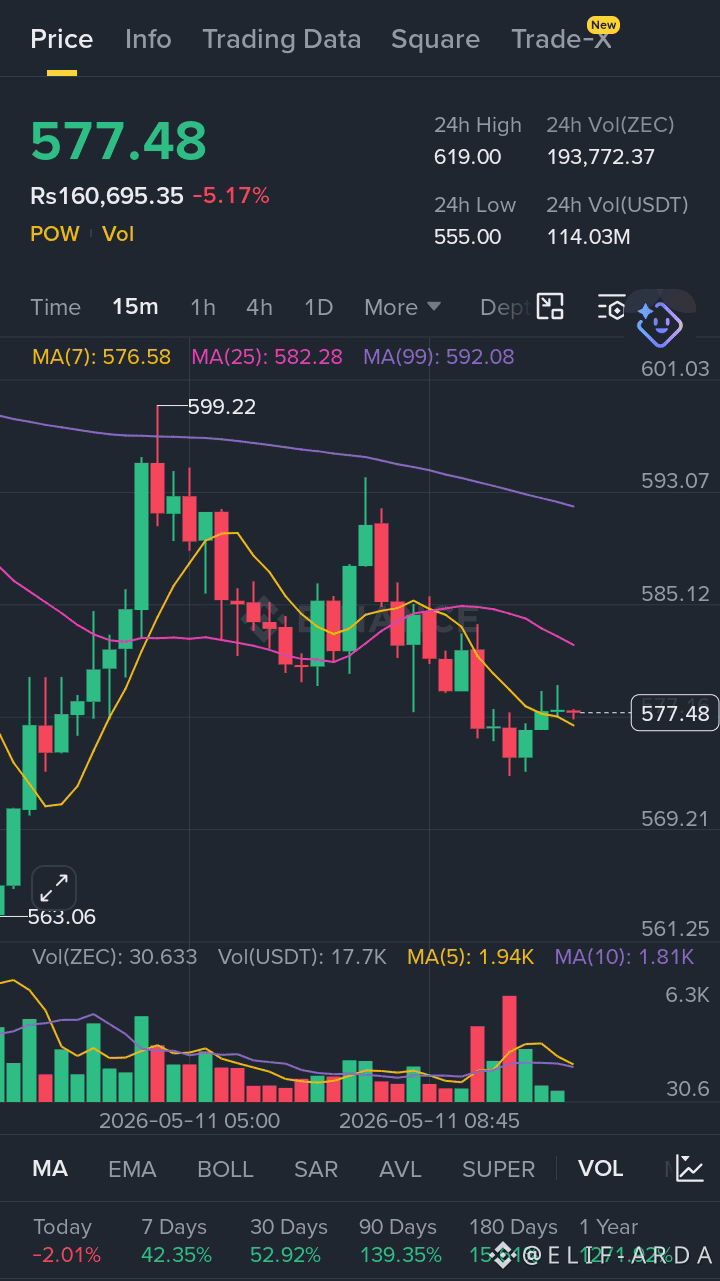Open the Trade-X tab
The width and height of the screenshot is (720, 1281).
point(561,39)
